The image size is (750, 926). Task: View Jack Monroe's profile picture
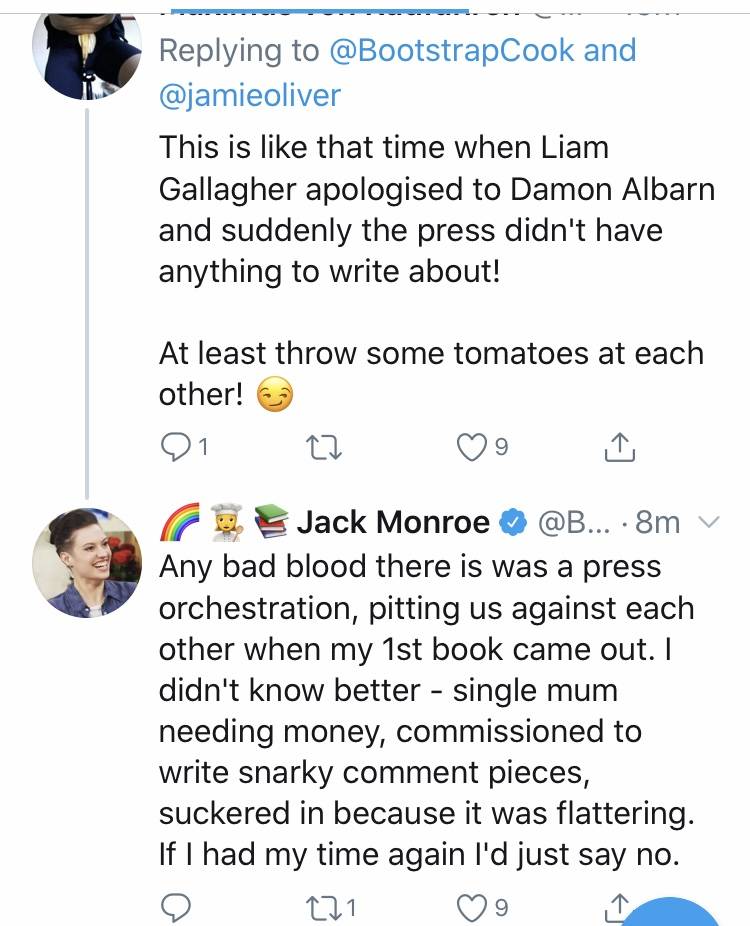[87, 563]
